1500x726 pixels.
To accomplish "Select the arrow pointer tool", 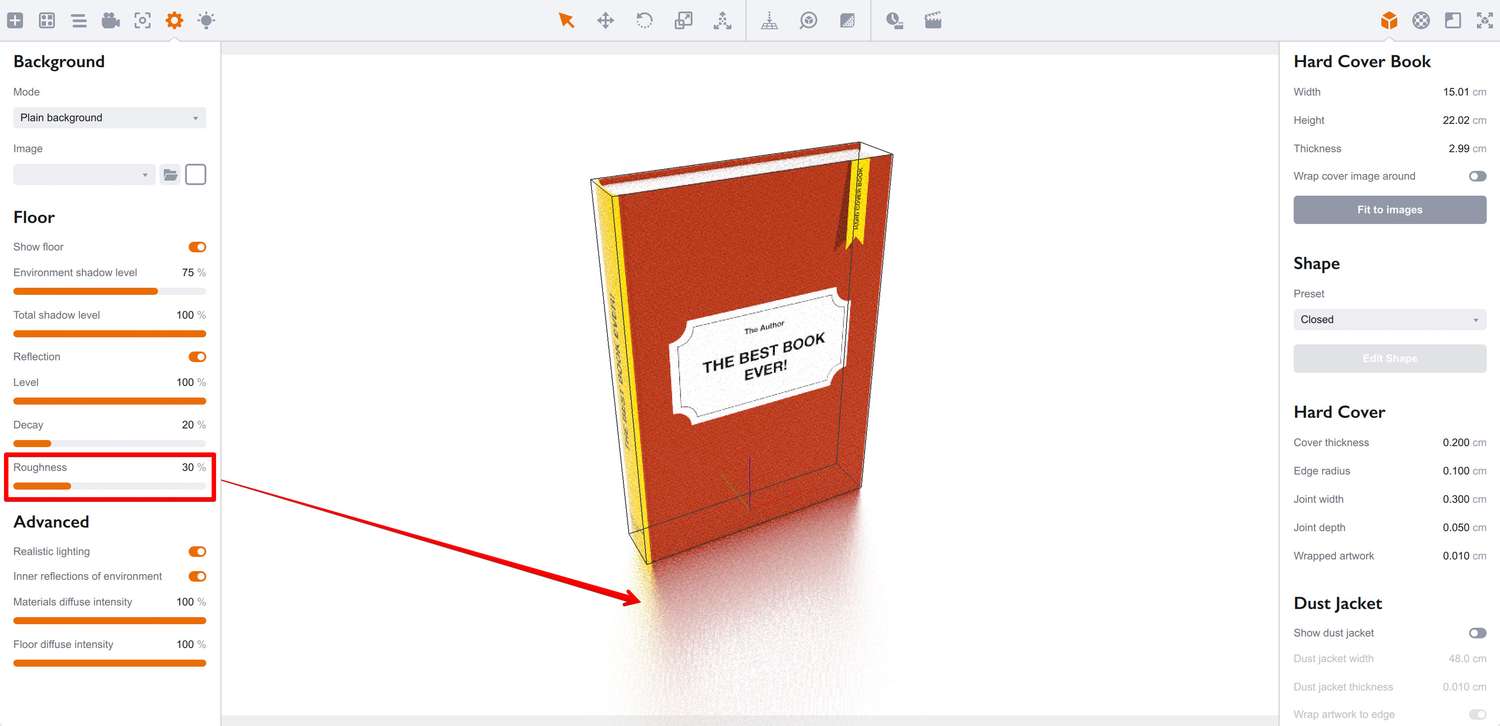I will [567, 20].
